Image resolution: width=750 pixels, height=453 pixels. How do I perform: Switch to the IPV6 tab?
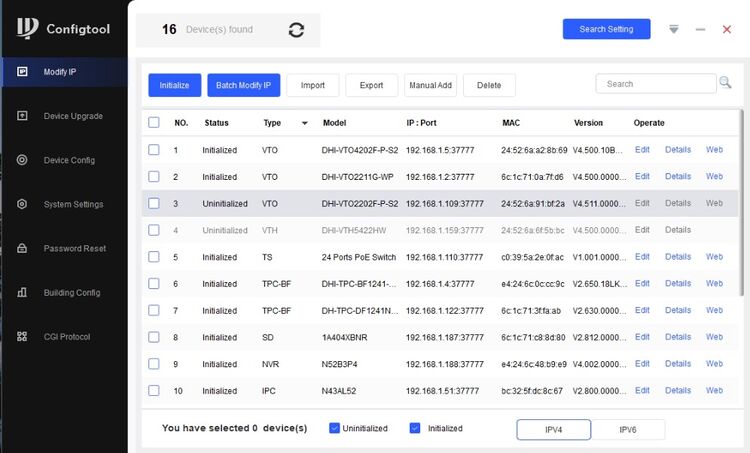click(x=628, y=430)
